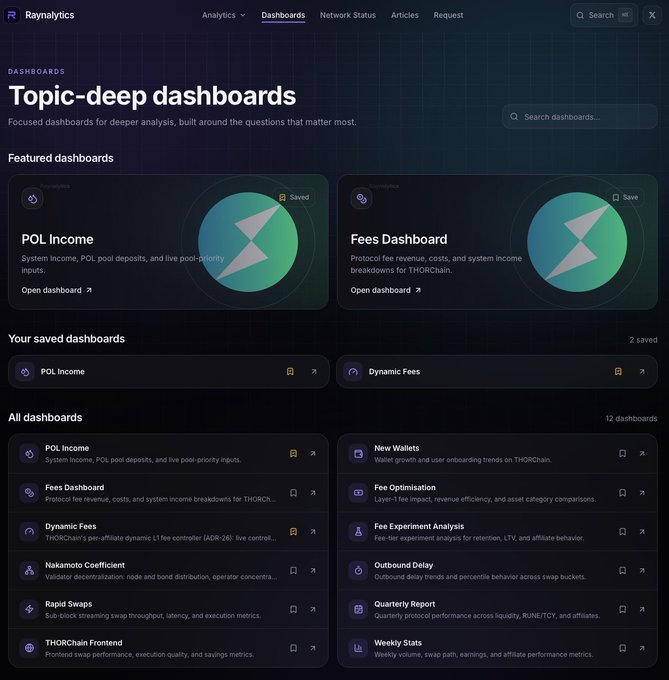The width and height of the screenshot is (669, 680).
Task: Open dashboard link on POL Income card
Action: pos(56,290)
